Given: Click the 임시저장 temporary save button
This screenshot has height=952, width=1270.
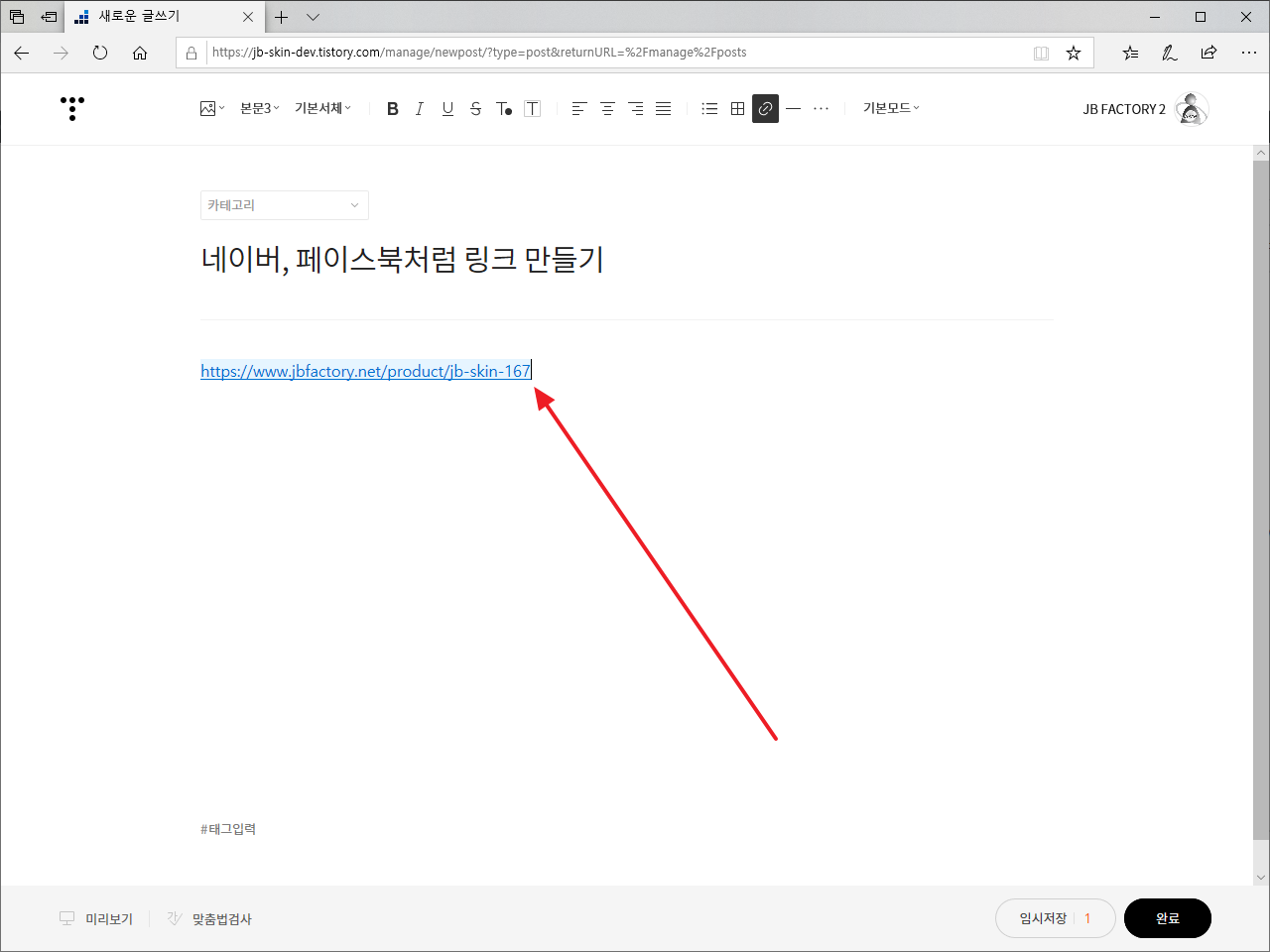Looking at the screenshot, I should (x=1043, y=918).
